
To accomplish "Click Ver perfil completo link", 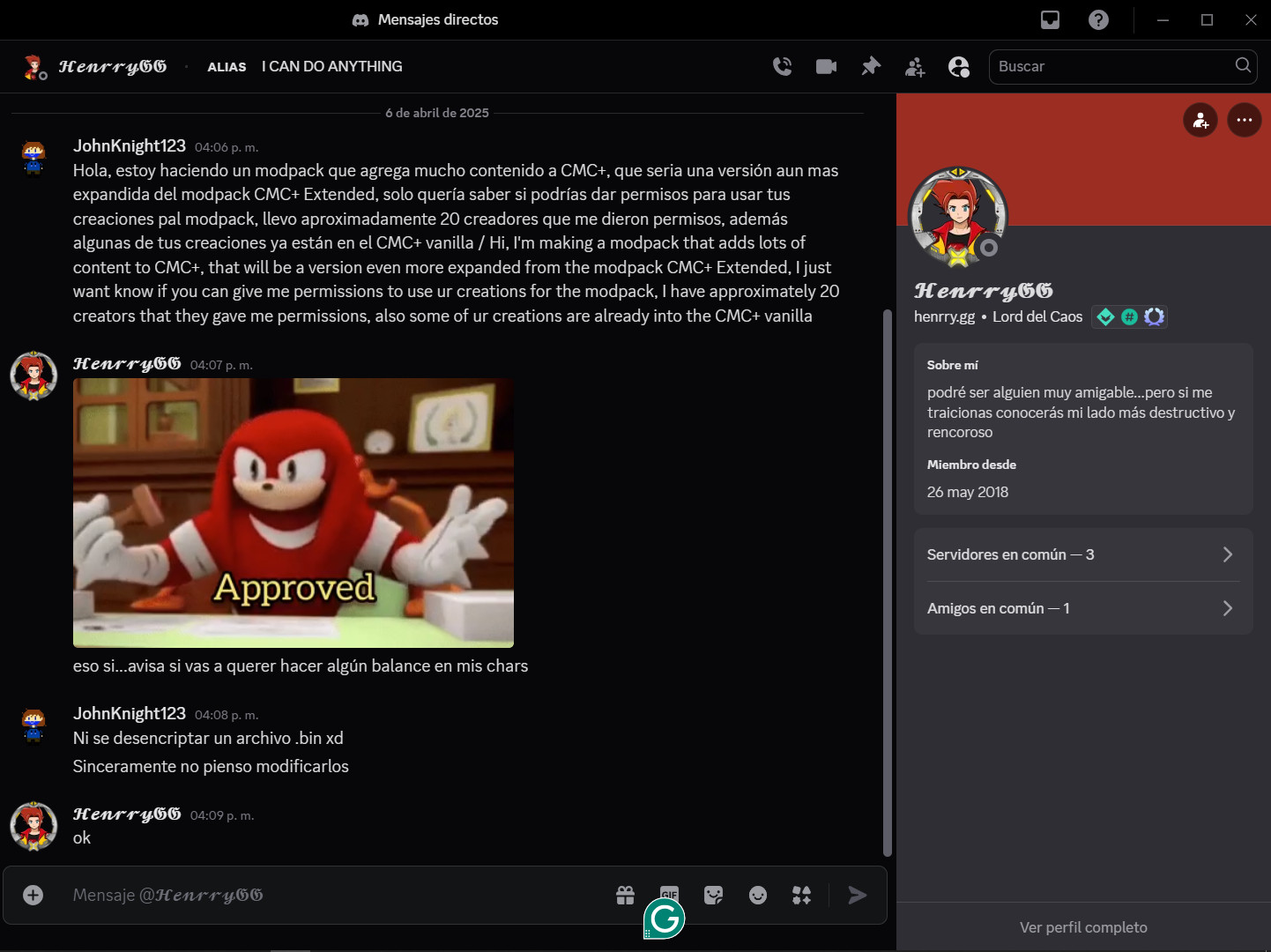I will click(x=1083, y=927).
